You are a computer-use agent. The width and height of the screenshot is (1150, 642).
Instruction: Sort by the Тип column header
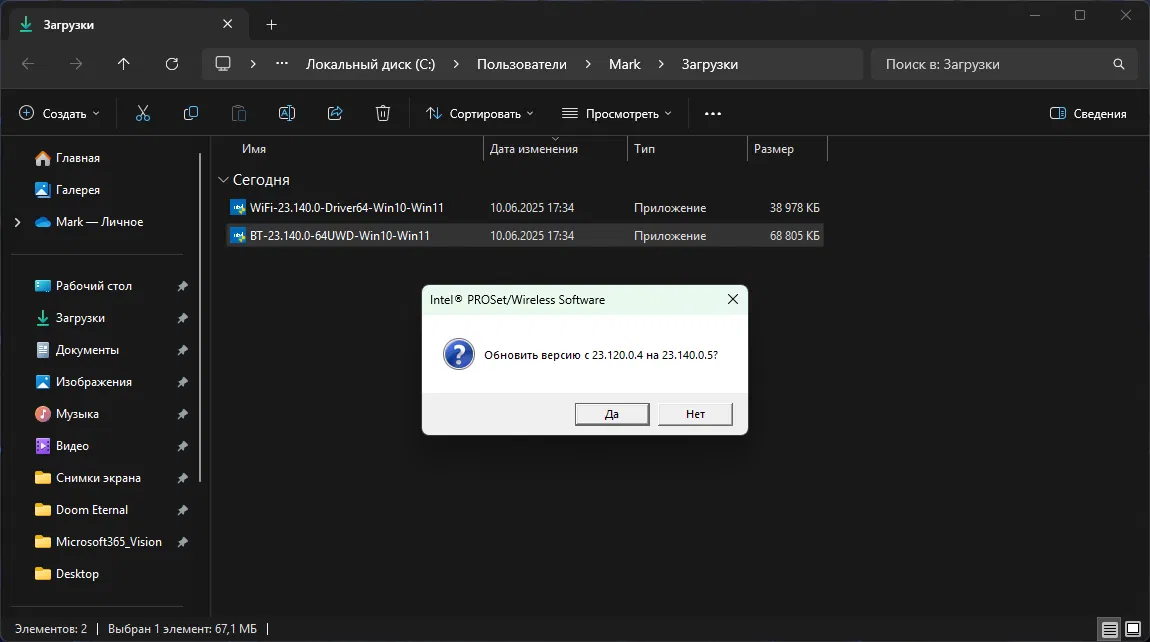(x=645, y=149)
